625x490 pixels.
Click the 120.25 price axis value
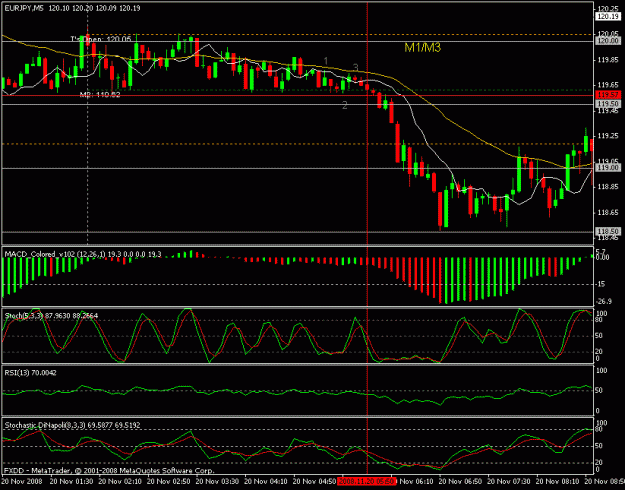pos(608,8)
